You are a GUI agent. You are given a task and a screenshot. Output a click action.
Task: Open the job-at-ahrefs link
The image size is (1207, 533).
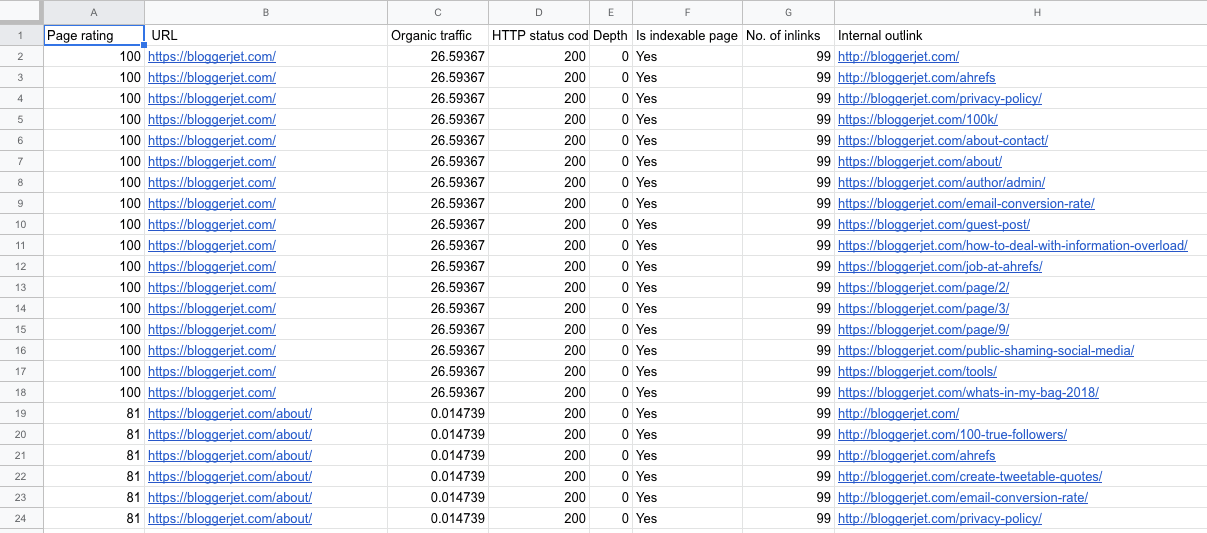pyautogui.click(x=940, y=267)
